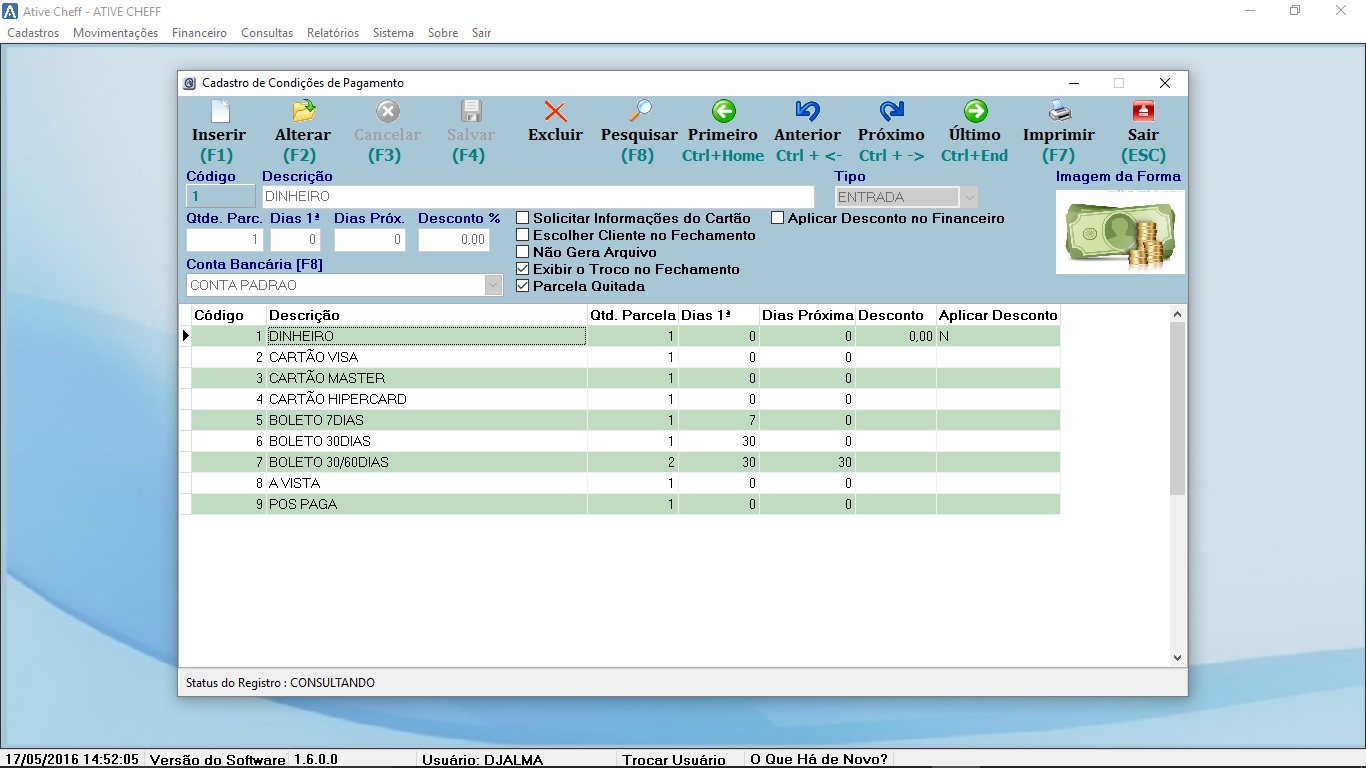Click the vertical scrollbar thumb of grid
Image resolution: width=1366 pixels, height=768 pixels.
click(x=1177, y=408)
